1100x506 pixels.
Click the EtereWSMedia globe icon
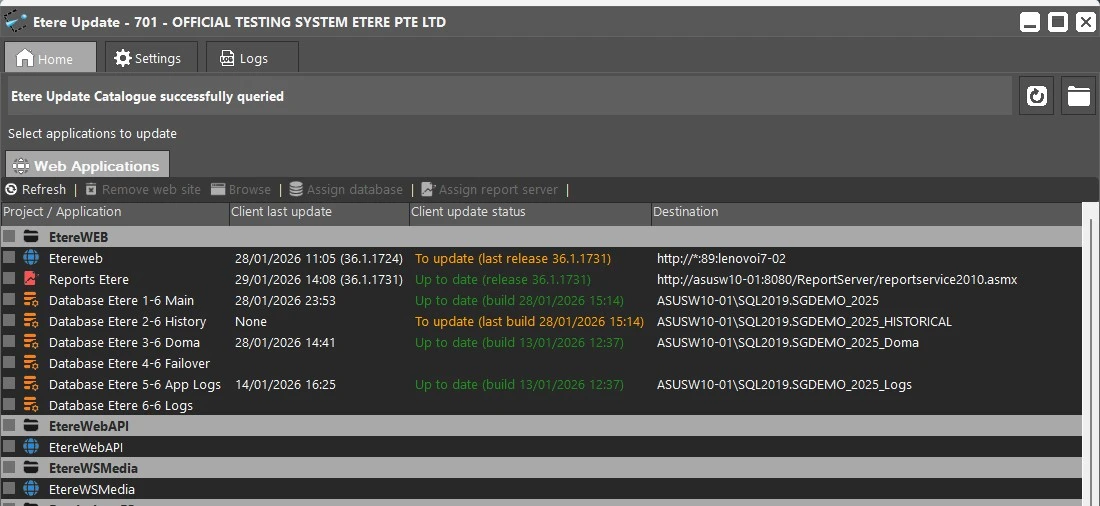pyautogui.click(x=31, y=489)
